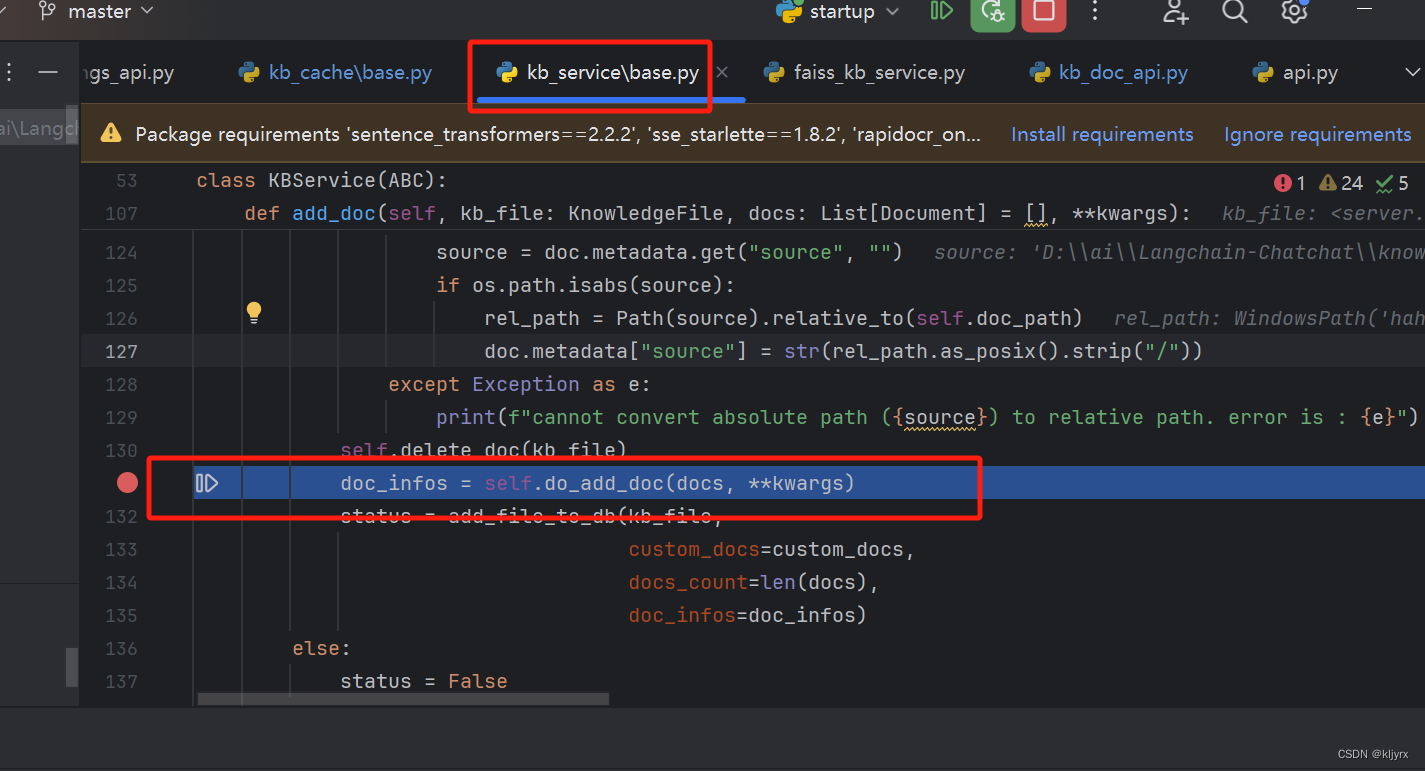
Task: Close the kb_service\base.py tab
Action: click(722, 73)
